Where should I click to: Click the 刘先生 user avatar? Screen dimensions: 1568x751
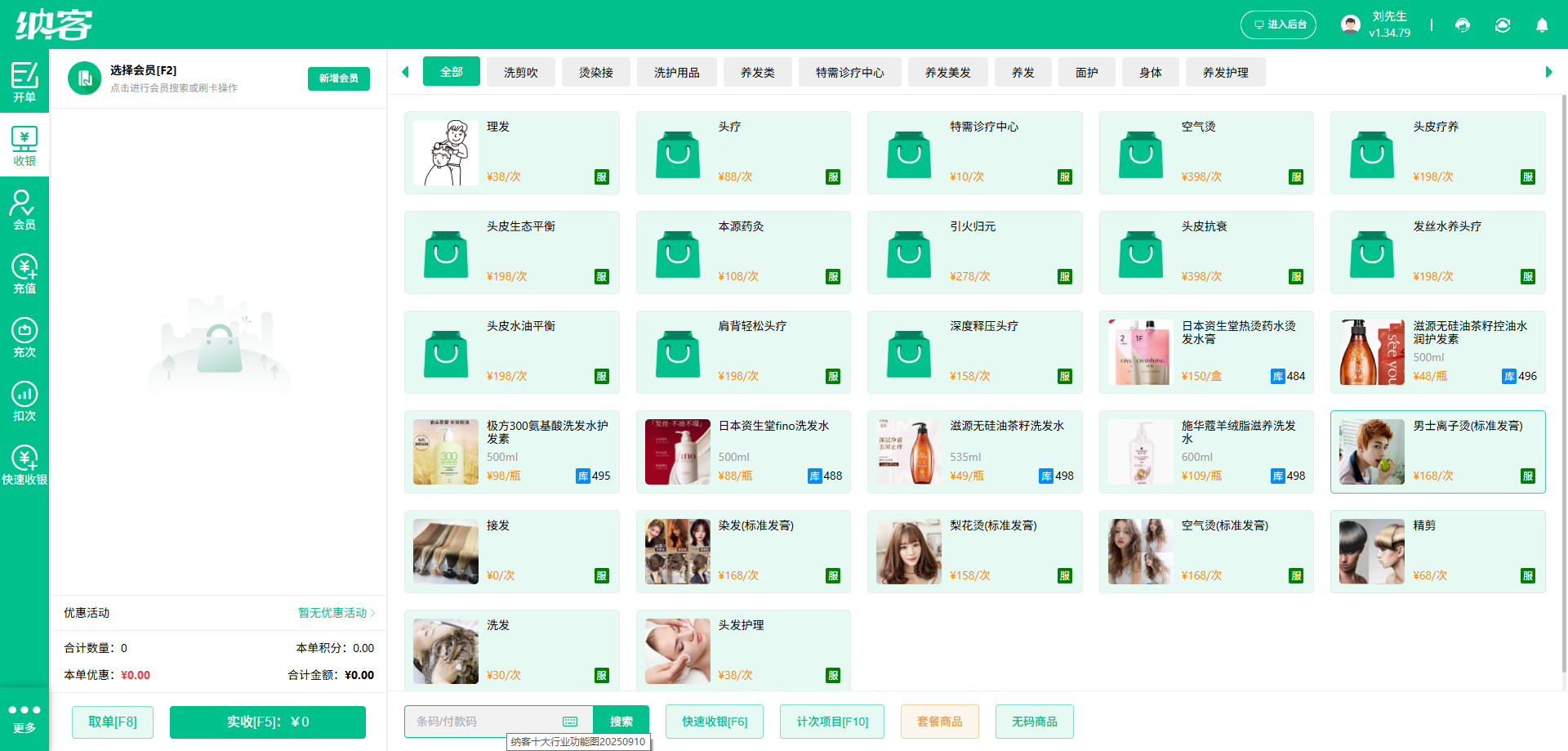pos(1351,25)
